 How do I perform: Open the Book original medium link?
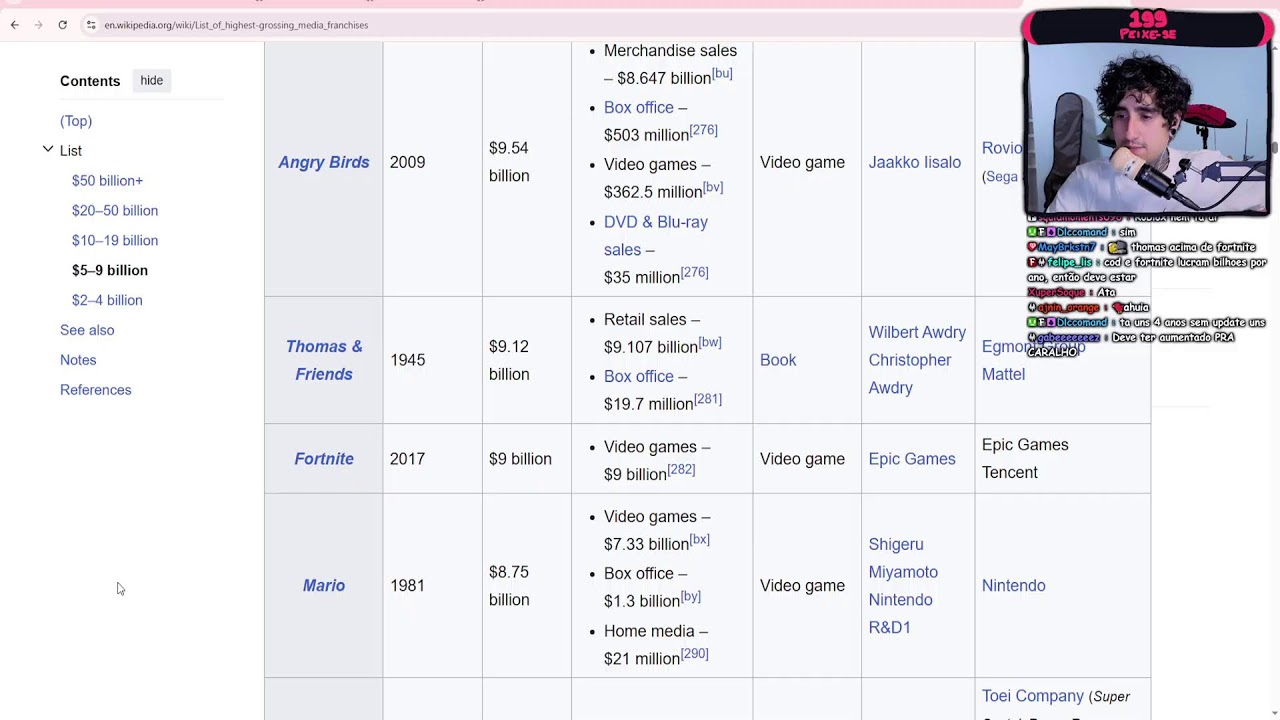pyautogui.click(x=778, y=360)
